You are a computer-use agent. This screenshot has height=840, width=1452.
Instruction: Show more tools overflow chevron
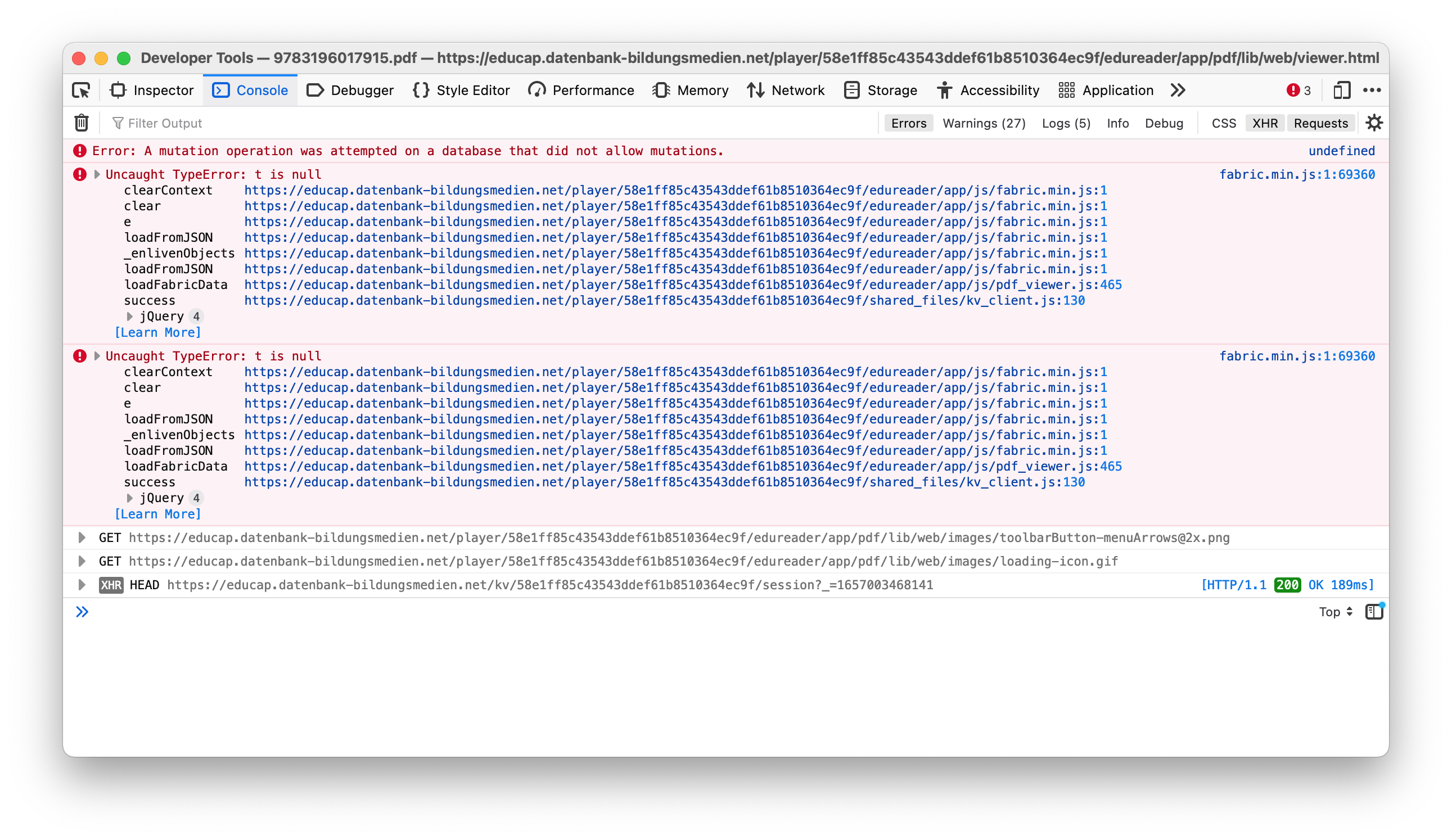click(1178, 91)
